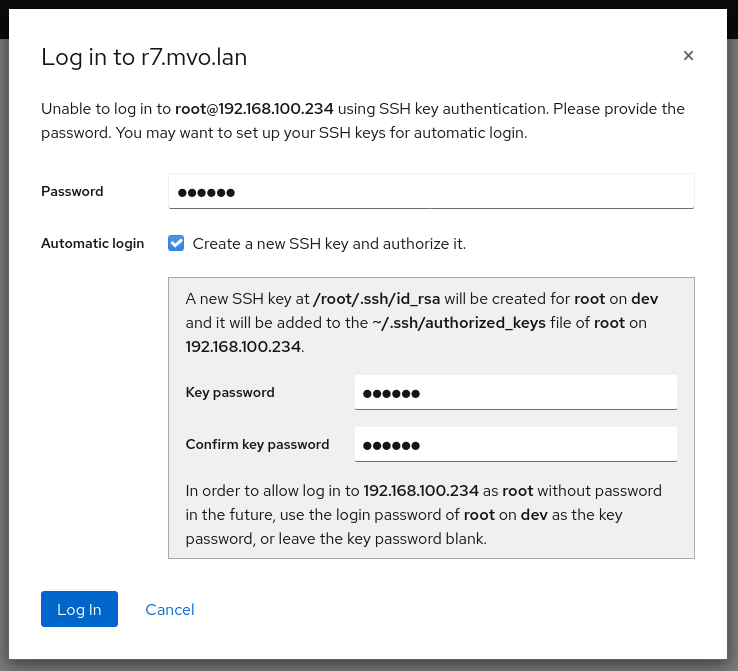The image size is (738, 671).
Task: Click the "Automatic login" label
Action: tap(92, 243)
